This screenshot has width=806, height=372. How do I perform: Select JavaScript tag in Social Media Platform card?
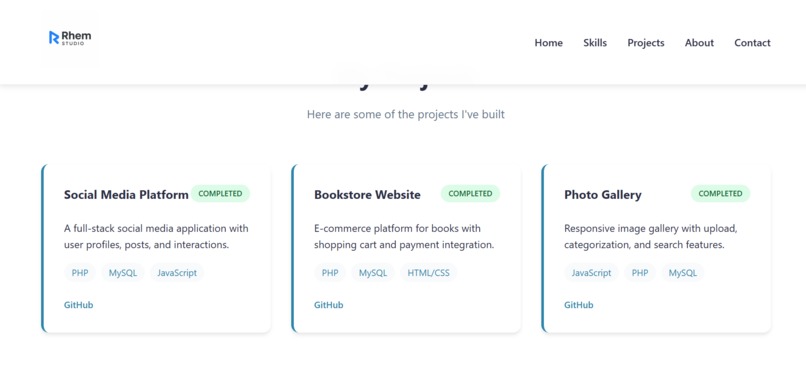177,273
